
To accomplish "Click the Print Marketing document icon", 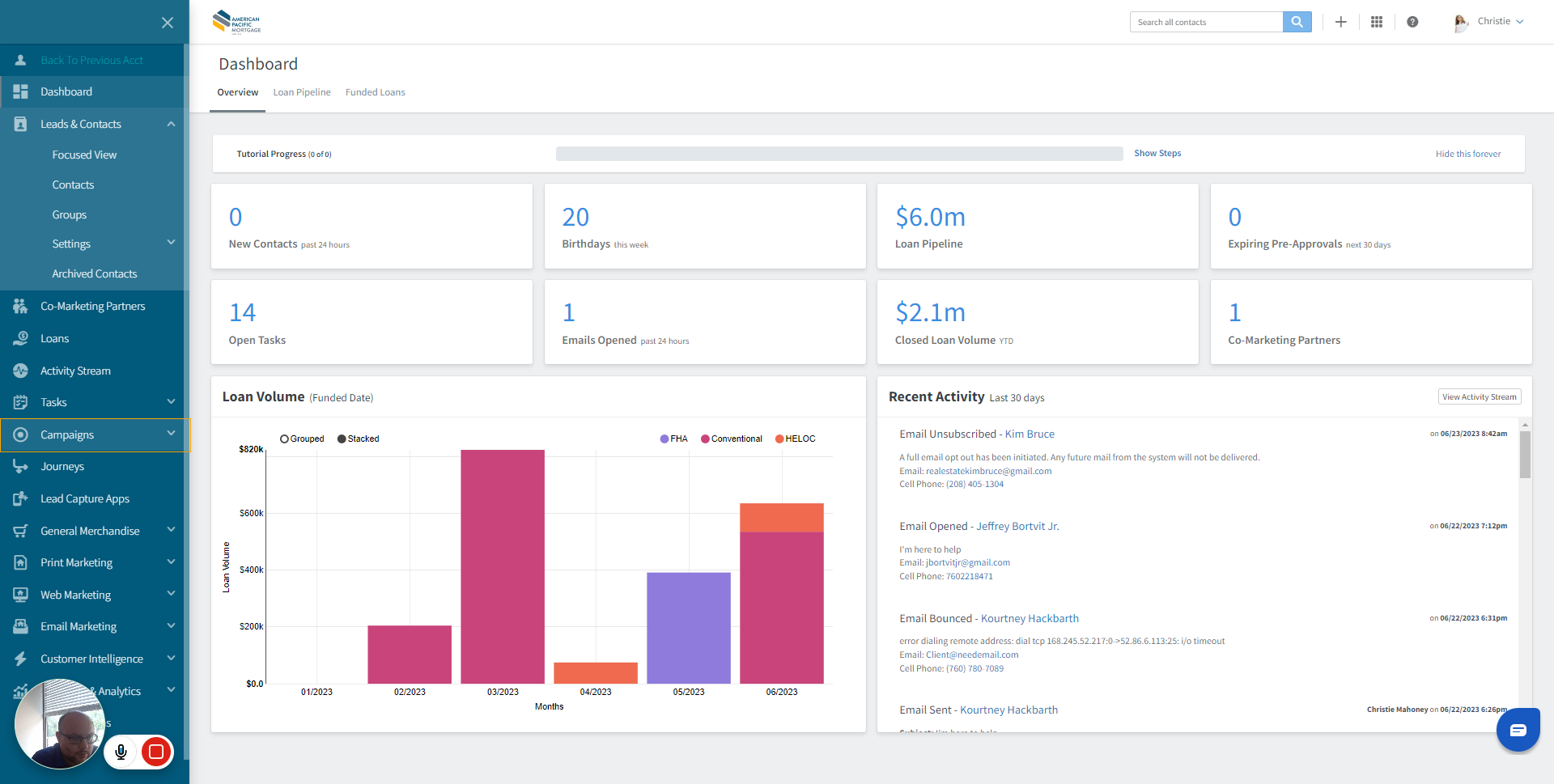I will (x=21, y=562).
